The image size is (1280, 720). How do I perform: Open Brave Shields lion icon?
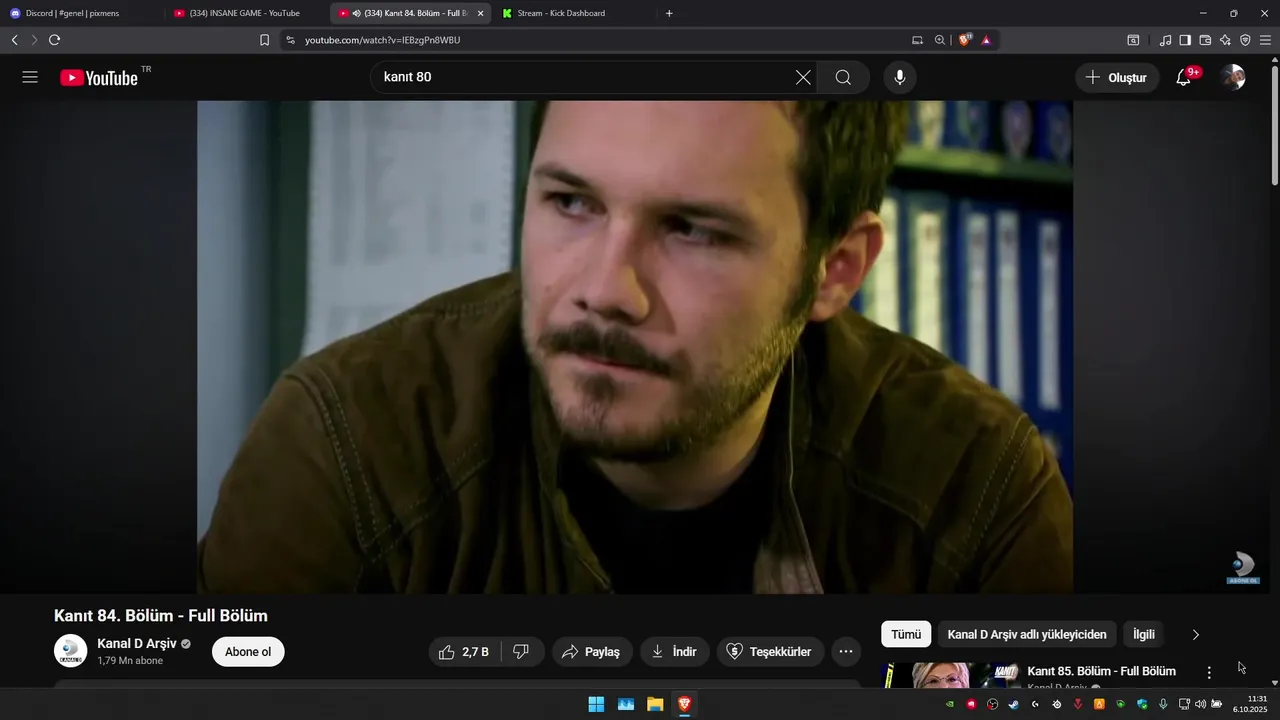coord(965,40)
